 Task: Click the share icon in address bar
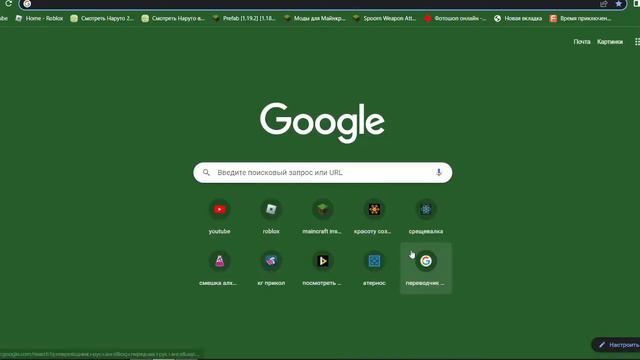604,4
